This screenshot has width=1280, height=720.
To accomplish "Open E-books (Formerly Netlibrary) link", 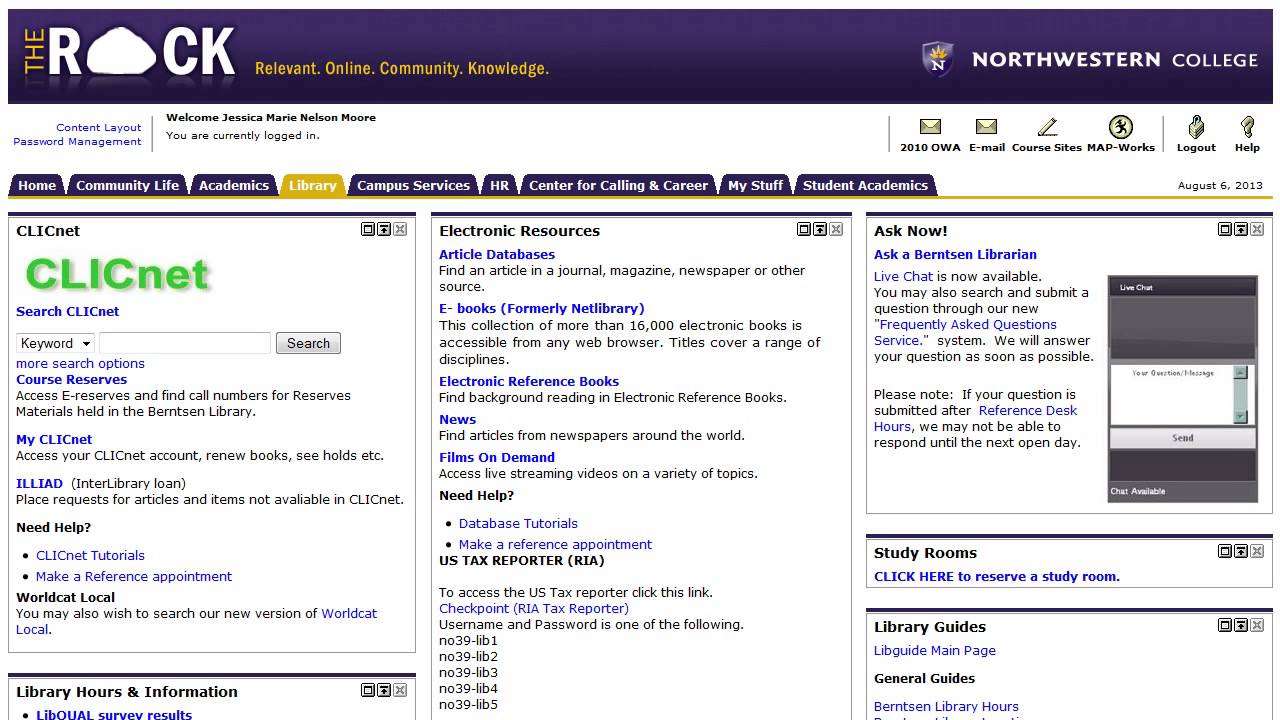I will click(x=542, y=308).
